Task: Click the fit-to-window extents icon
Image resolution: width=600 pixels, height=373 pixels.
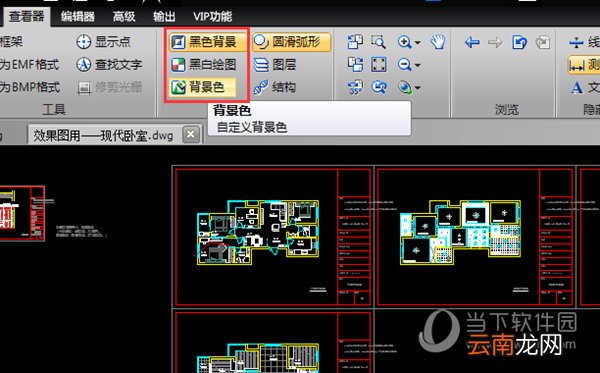Action: [x=379, y=65]
